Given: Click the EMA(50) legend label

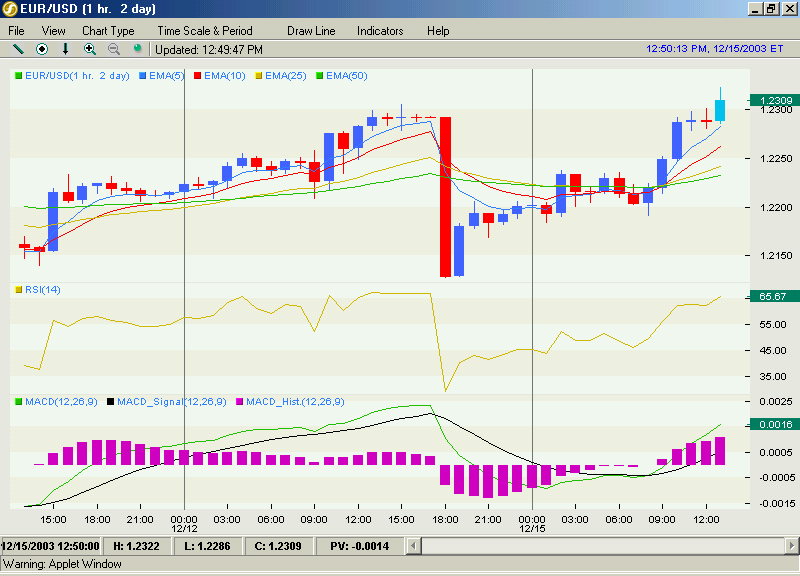Looking at the screenshot, I should [x=347, y=76].
